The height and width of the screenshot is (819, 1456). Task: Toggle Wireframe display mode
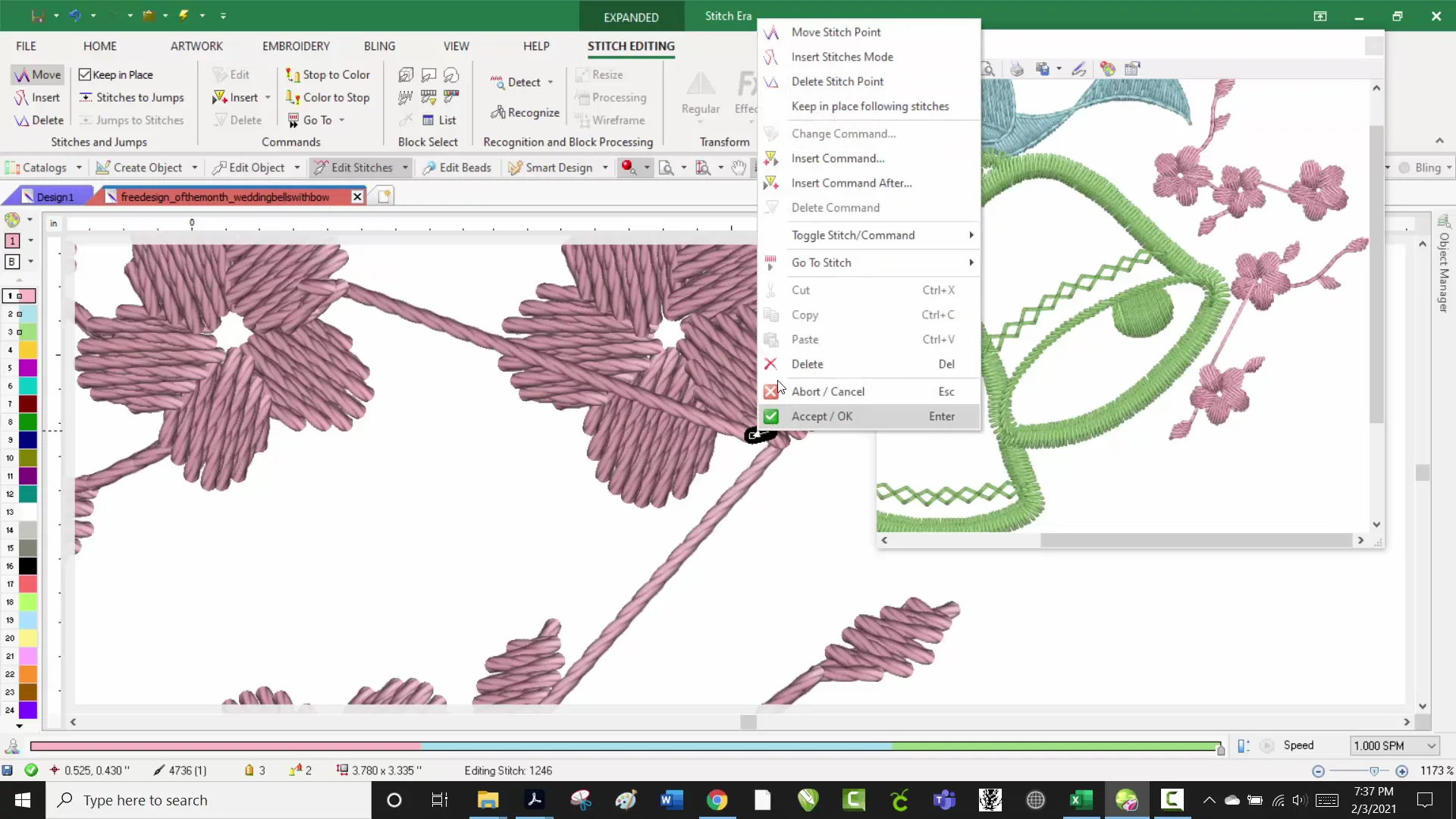point(611,120)
